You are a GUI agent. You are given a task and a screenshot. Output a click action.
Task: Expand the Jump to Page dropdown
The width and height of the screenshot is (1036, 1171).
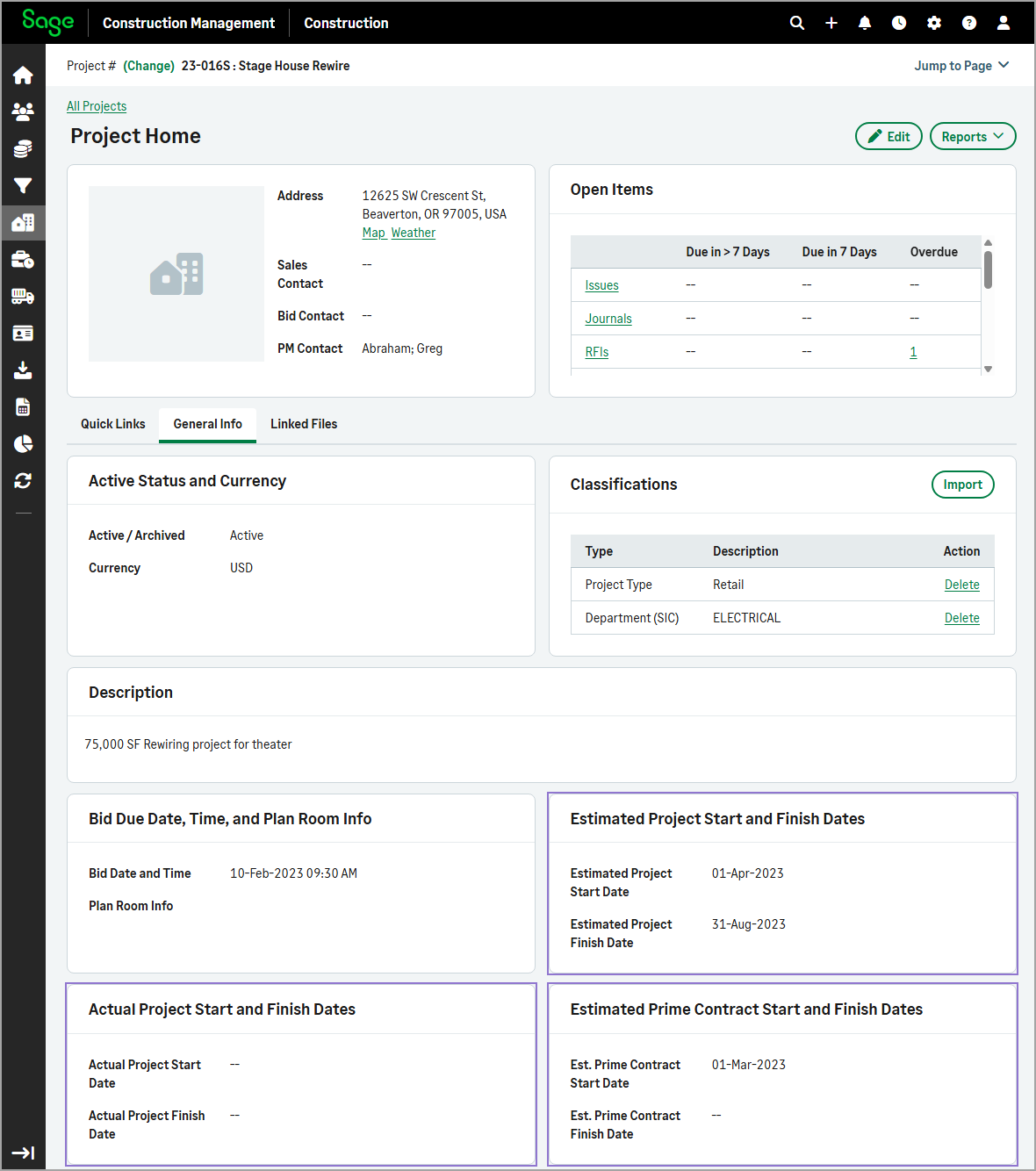point(961,66)
